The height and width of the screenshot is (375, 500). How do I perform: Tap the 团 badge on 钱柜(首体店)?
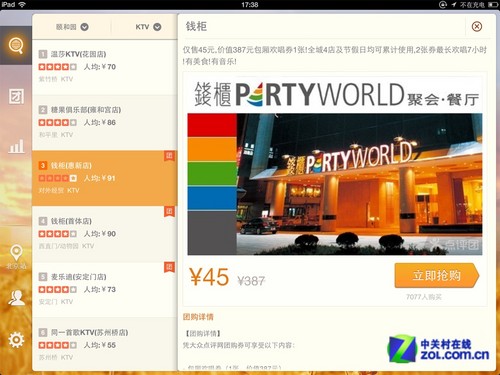click(169, 211)
